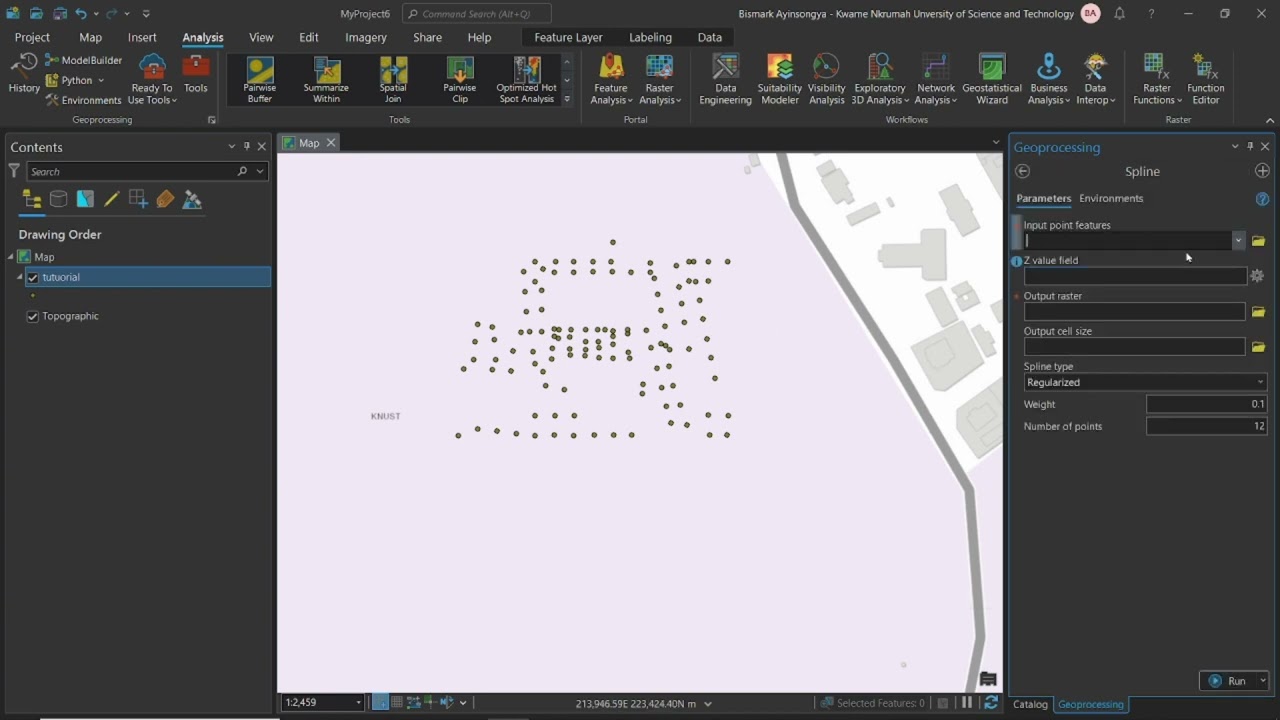Browse for Input point features folder

pyautogui.click(x=1258, y=241)
